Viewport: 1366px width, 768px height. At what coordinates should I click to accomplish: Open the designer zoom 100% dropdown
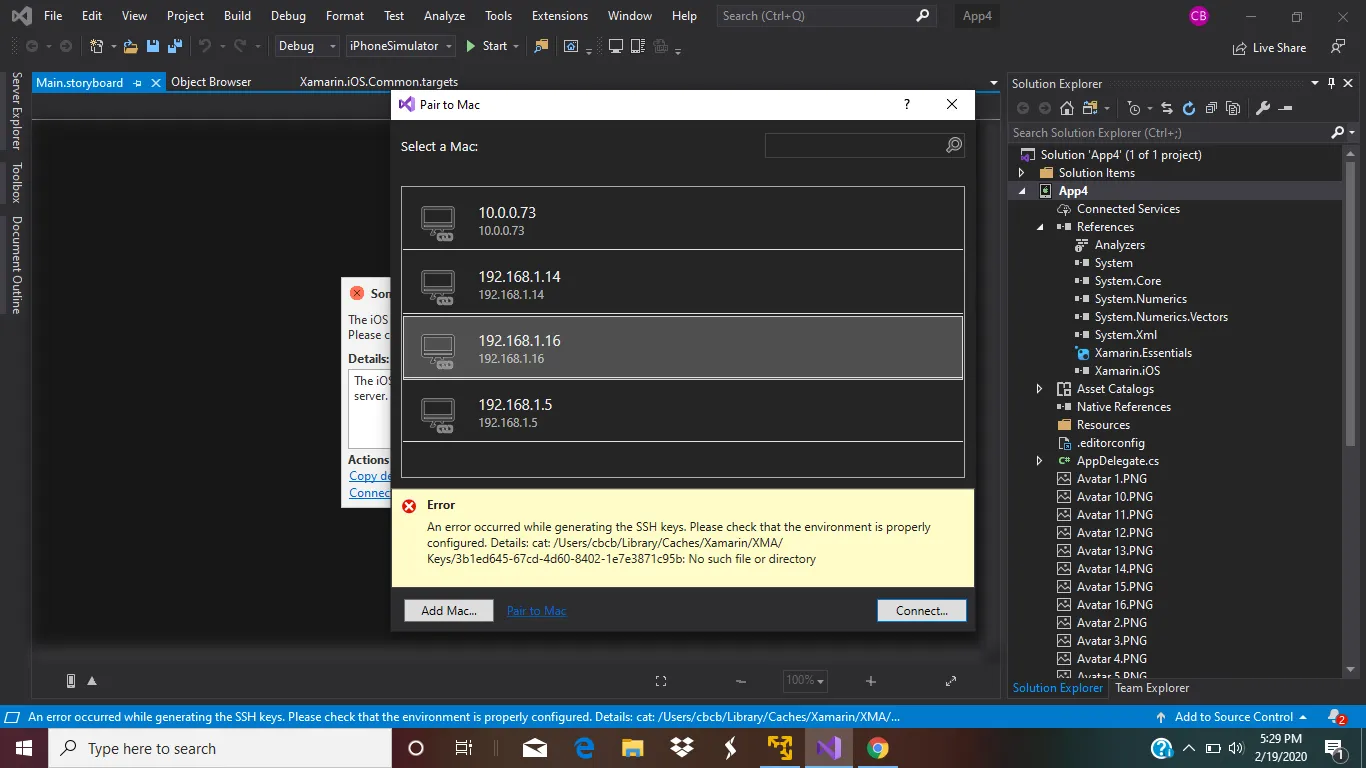pos(805,681)
